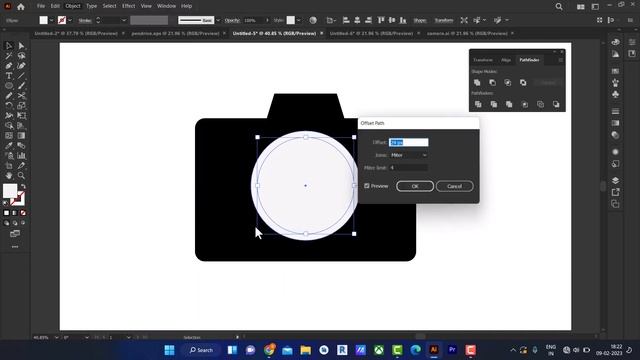The width and height of the screenshot is (640, 360).
Task: Click the search magnifier in the top bar
Action: (x=559, y=7)
